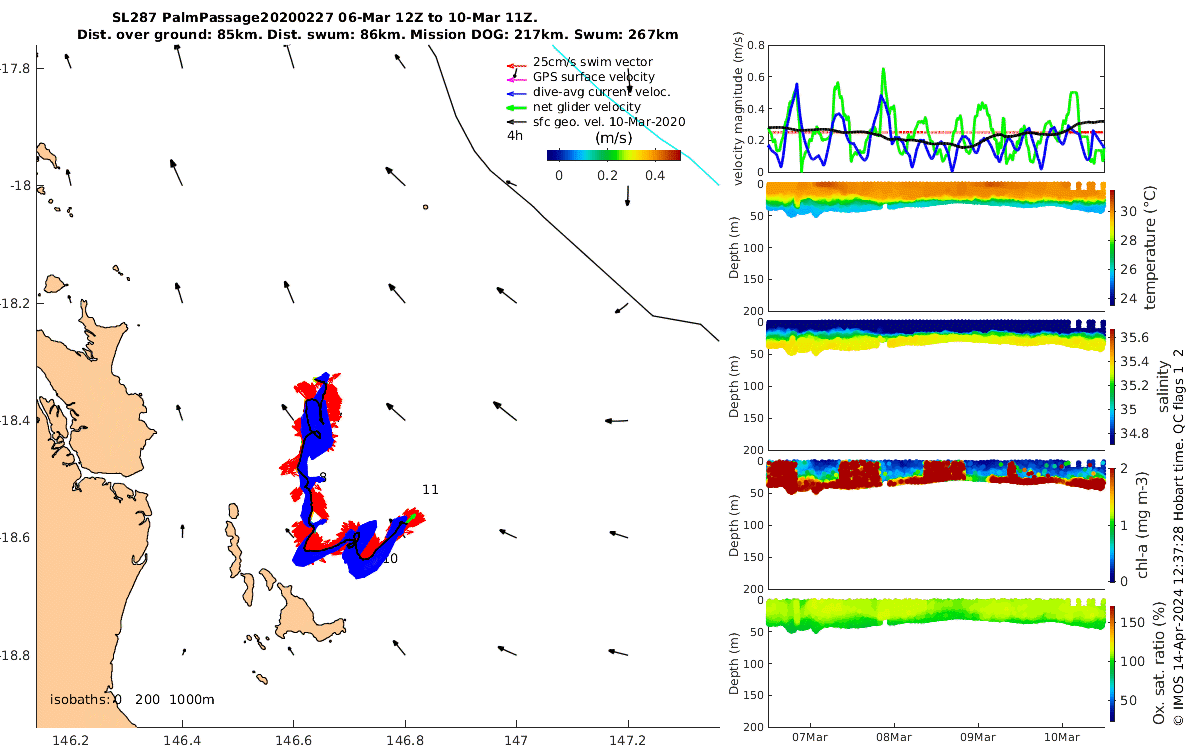Click the chl-a depth section panel

936,523
